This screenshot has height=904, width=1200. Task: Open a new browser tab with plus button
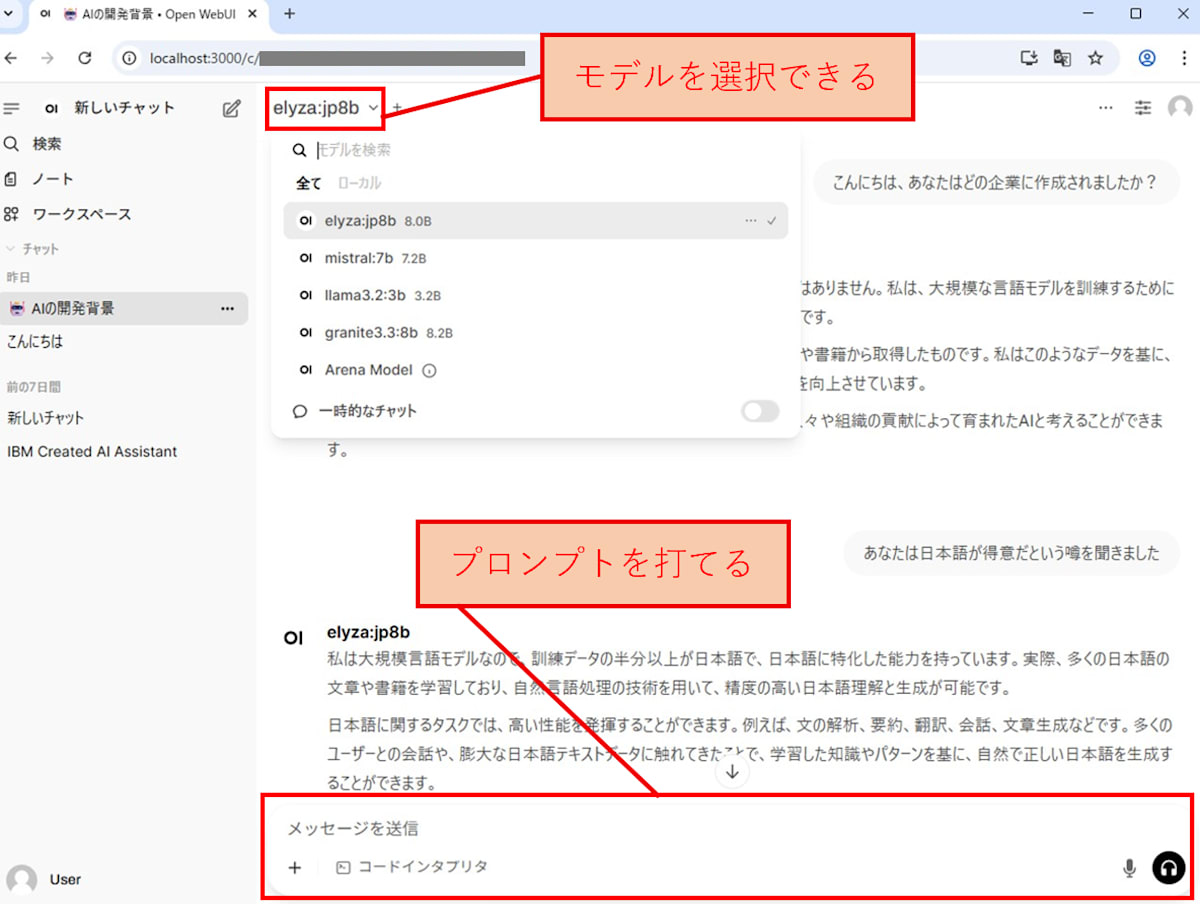pos(290,14)
